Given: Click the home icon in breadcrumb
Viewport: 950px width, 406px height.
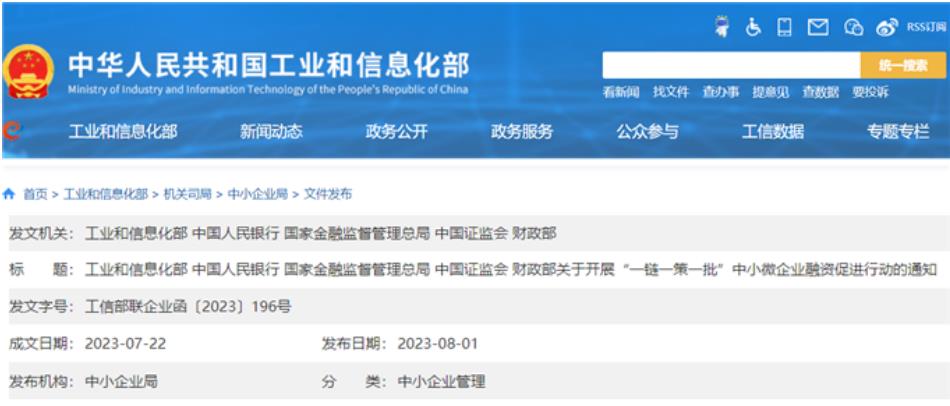Looking at the screenshot, I should (x=8, y=194).
